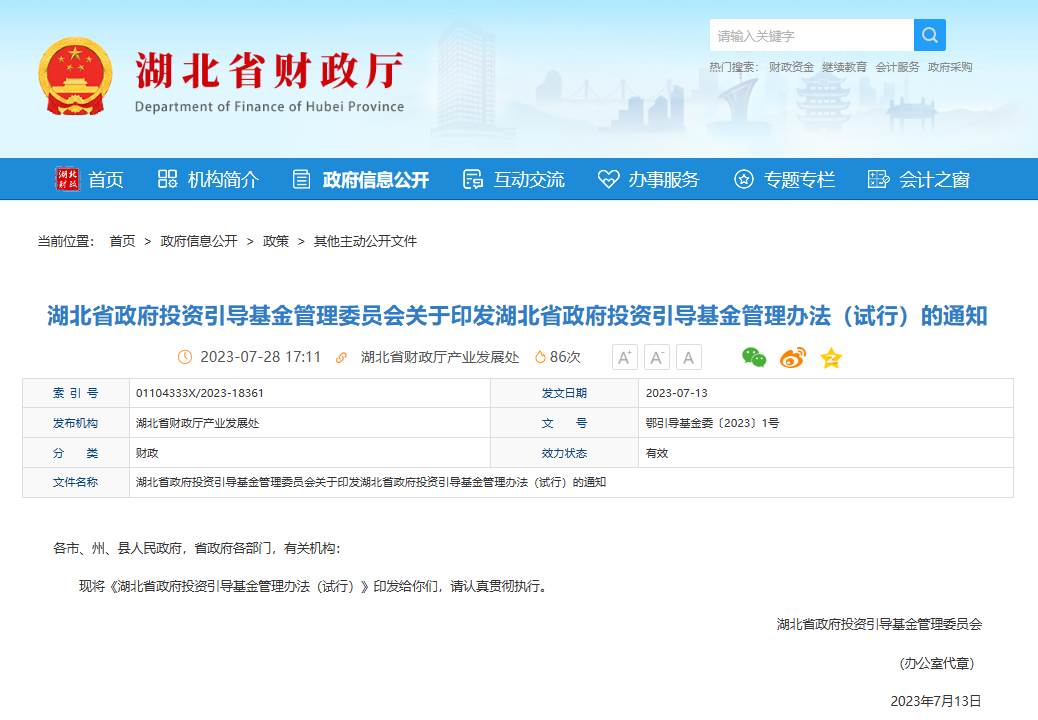Screen dimensions: 1038x720
Task: Click the signature 湖北省政府投资引导基金管理委员会
Action: point(879,624)
